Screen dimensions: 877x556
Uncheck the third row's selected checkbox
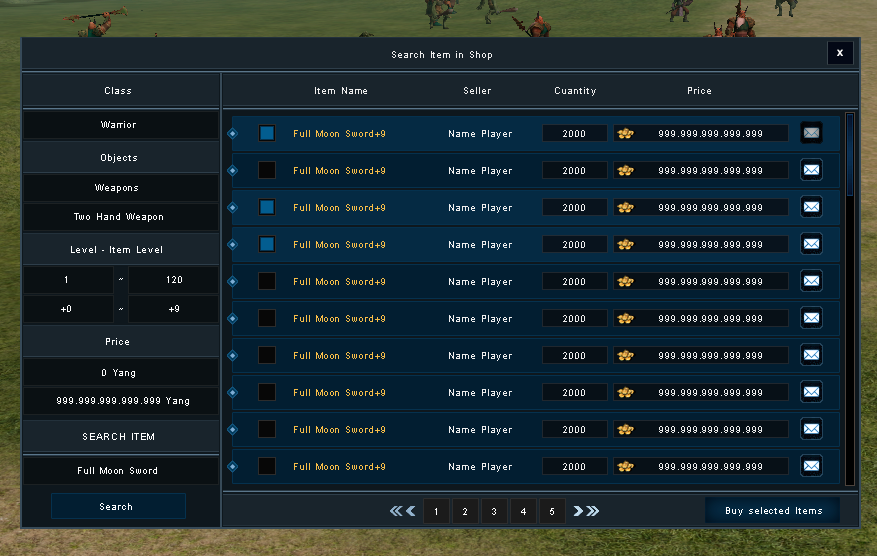267,207
